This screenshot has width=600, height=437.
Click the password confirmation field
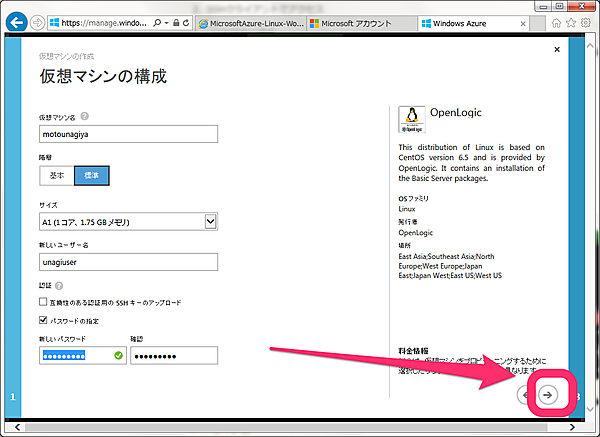(174, 356)
